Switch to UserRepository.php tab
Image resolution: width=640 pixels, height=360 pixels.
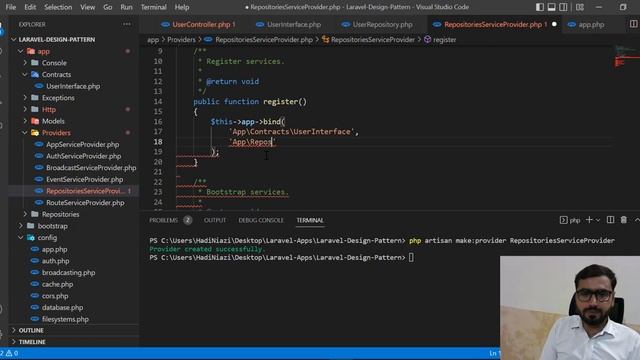pos(377,24)
